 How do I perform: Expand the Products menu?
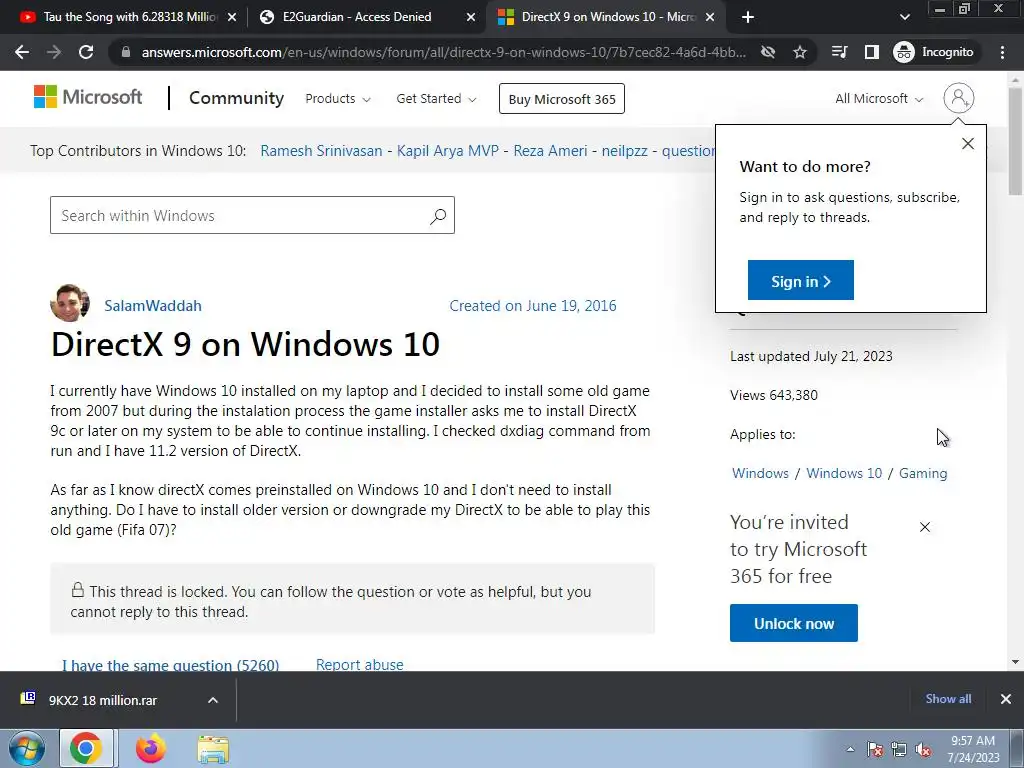click(338, 99)
